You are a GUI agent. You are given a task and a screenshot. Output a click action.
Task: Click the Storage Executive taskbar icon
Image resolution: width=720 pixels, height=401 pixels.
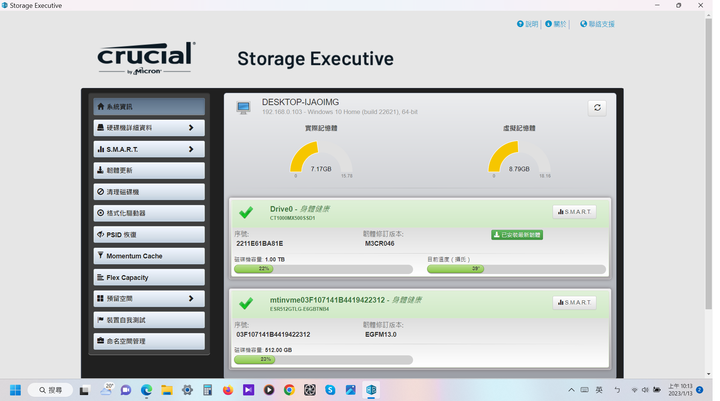pos(371,390)
